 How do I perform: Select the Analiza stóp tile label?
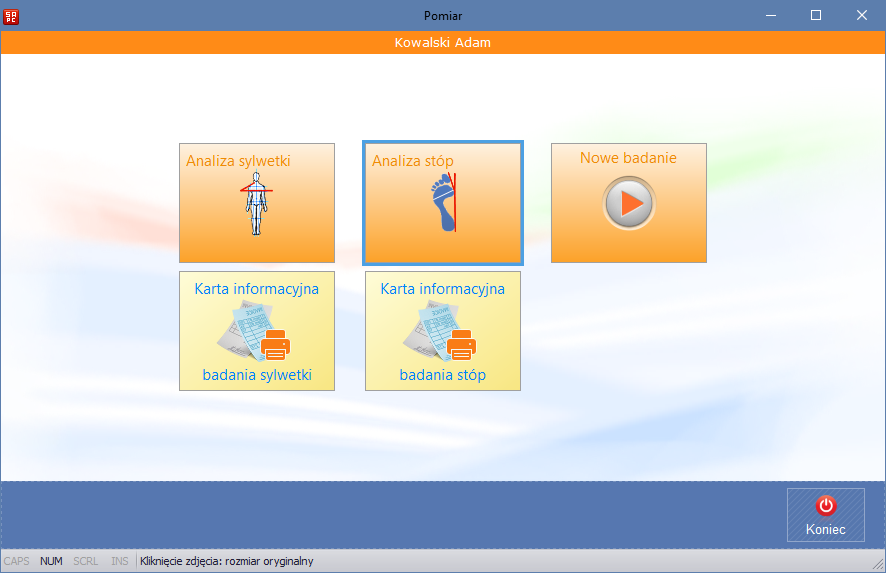pyautogui.click(x=412, y=160)
